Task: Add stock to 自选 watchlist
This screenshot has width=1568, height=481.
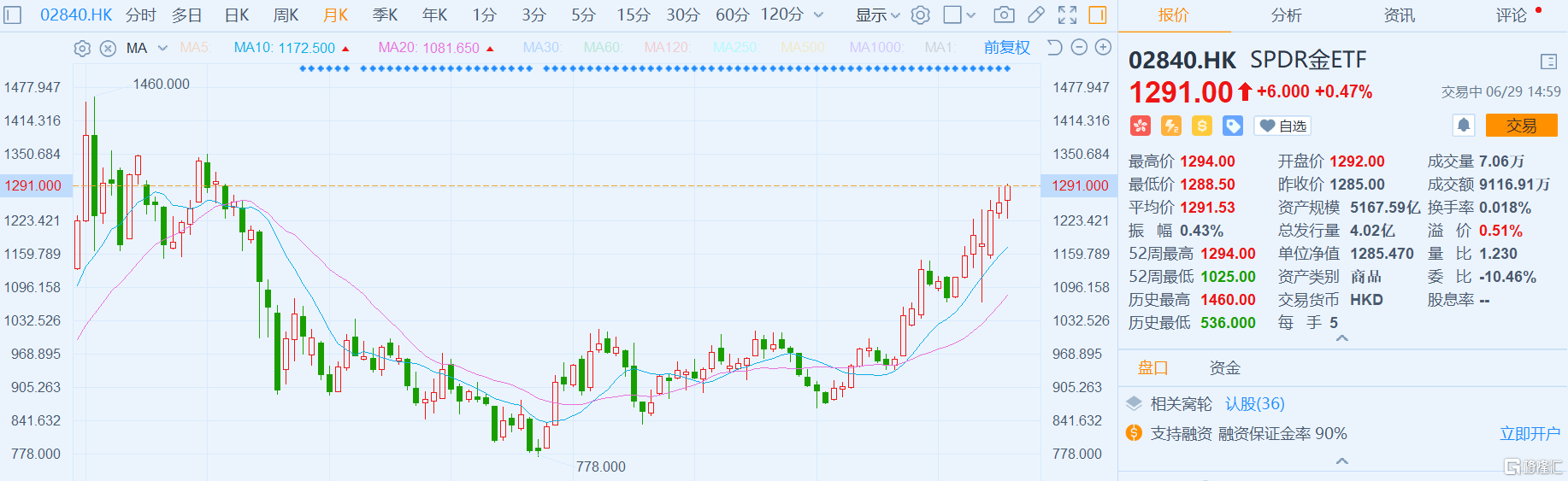Action: pos(1282,126)
